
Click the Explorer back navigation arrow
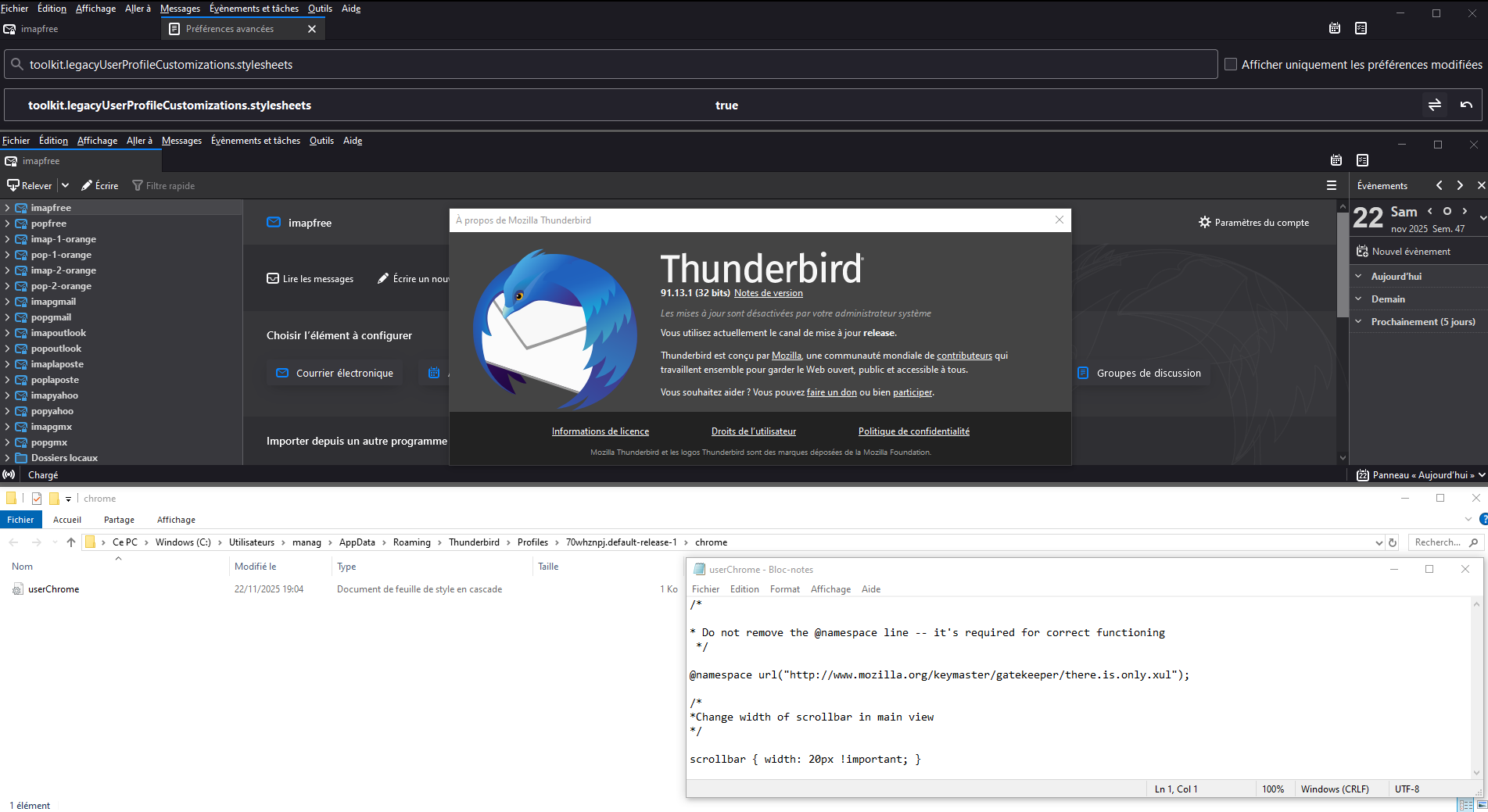[x=13, y=542]
